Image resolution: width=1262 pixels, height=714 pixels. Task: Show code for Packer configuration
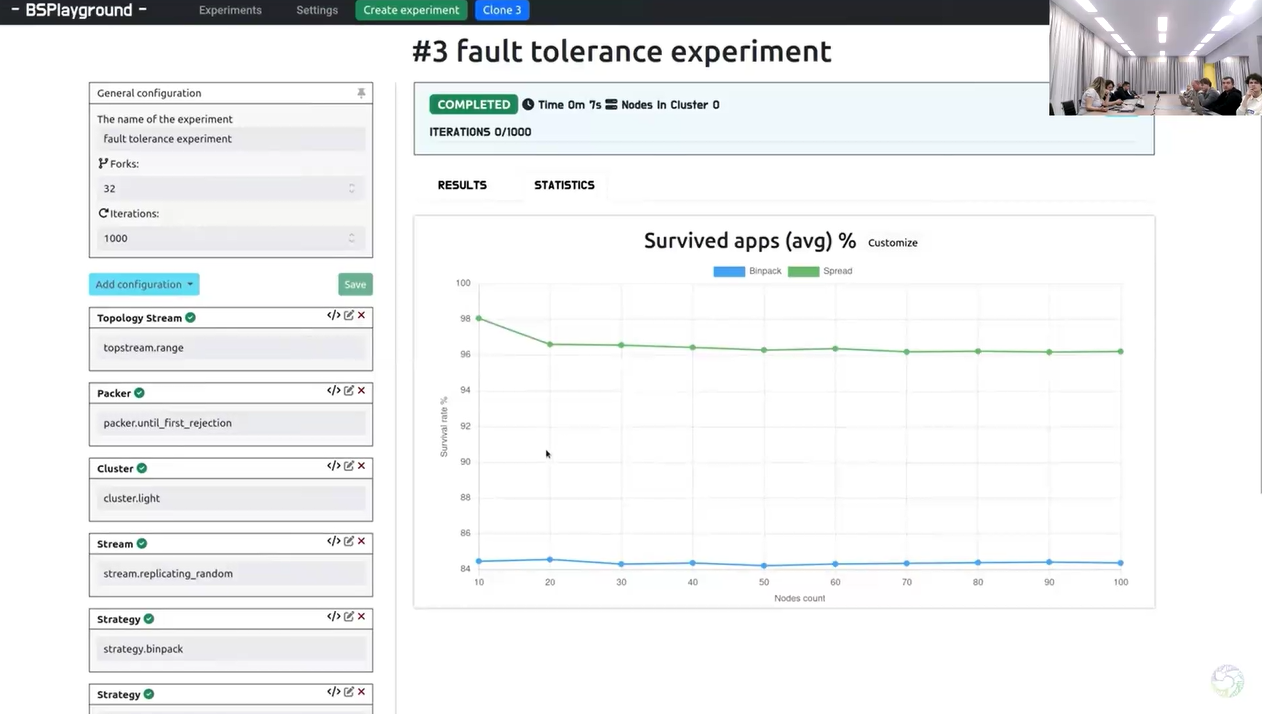click(333, 391)
